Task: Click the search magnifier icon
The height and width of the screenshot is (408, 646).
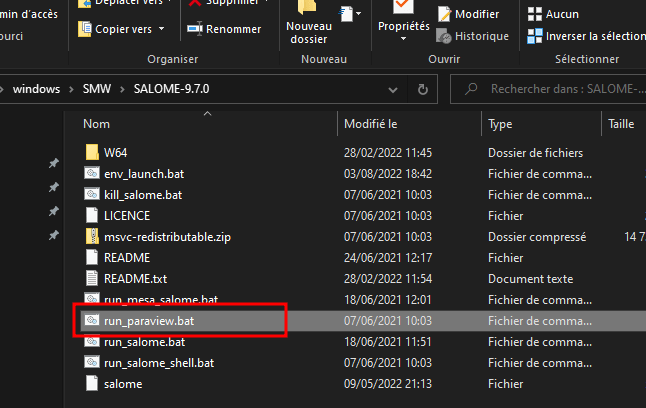Action: click(471, 89)
